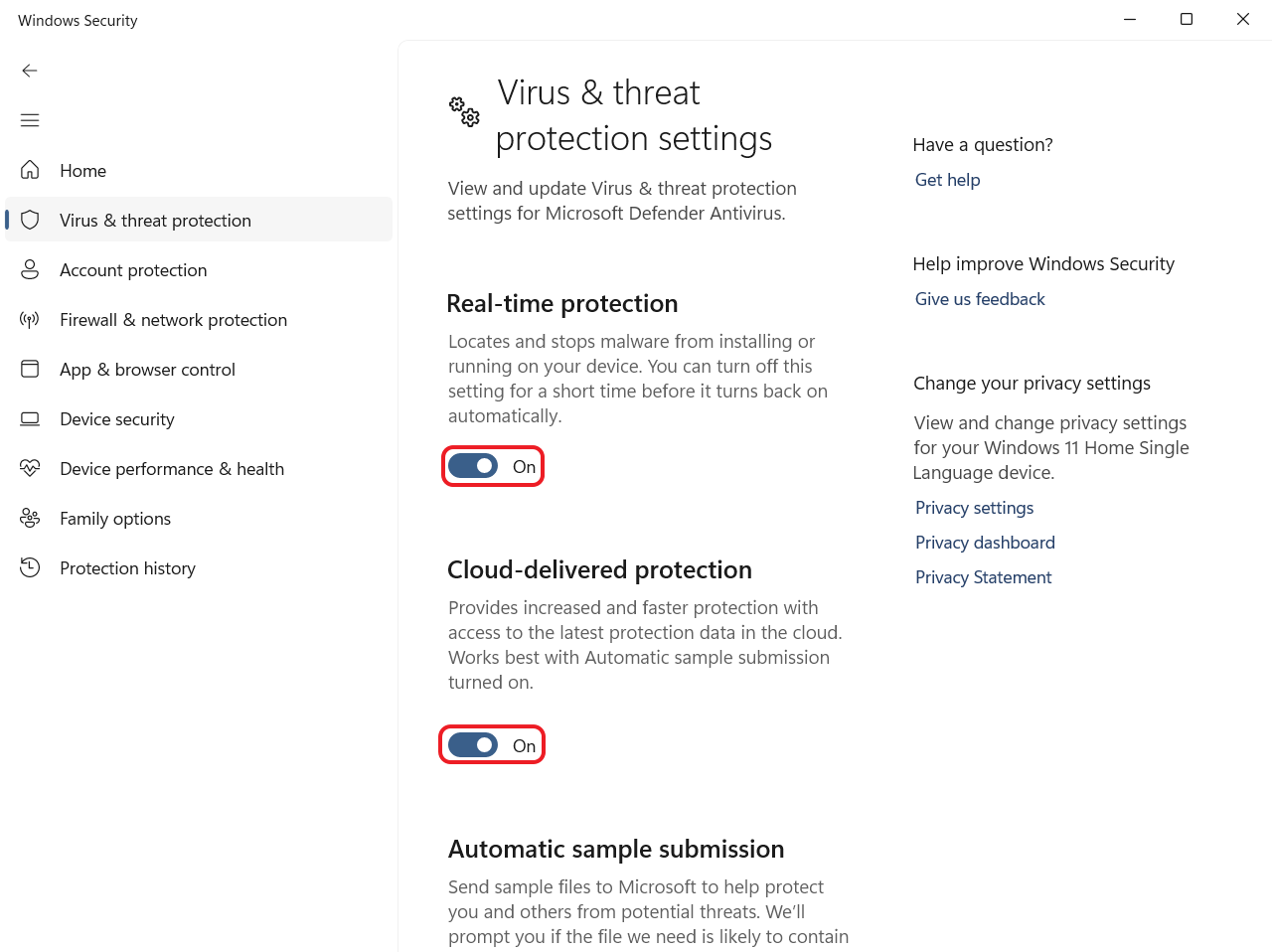Click the App & browser control window icon
This screenshot has width=1272, height=952.
[x=30, y=369]
